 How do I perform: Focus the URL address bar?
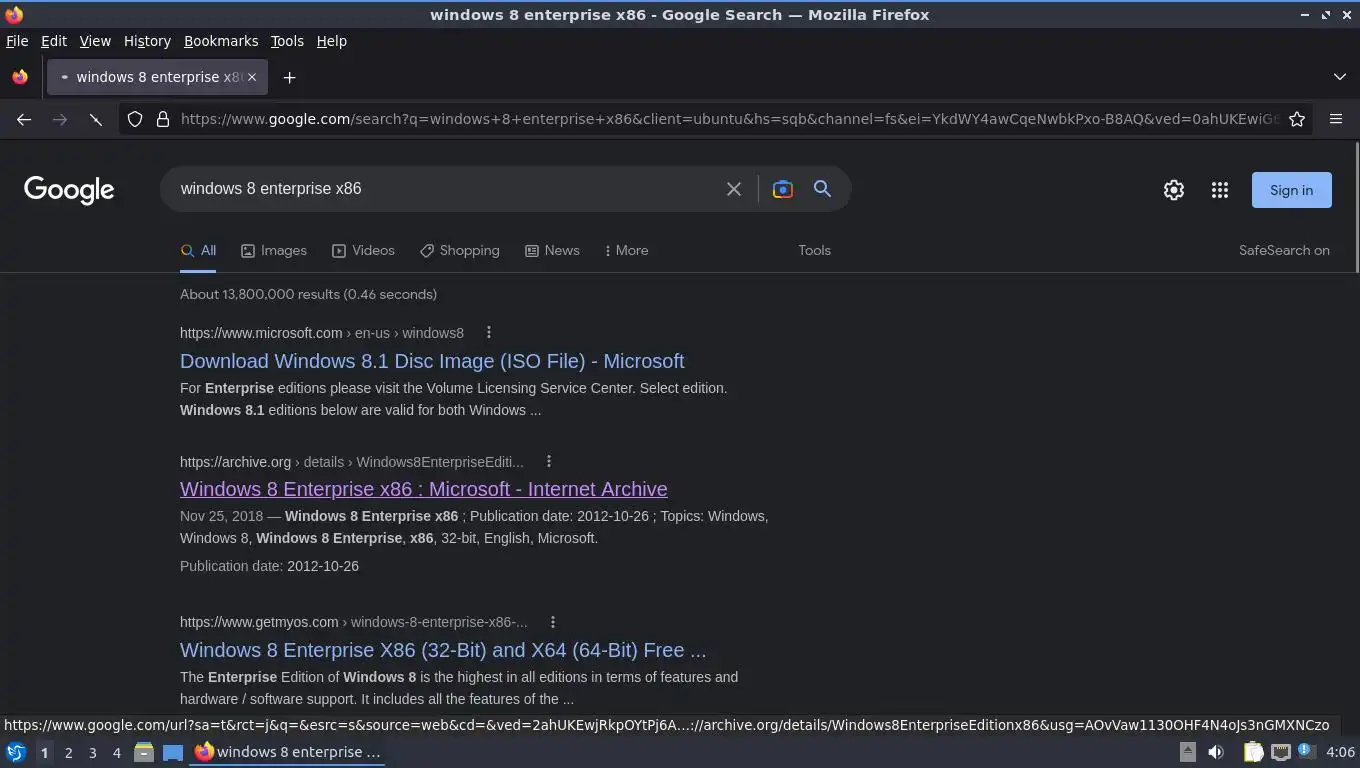tap(729, 119)
